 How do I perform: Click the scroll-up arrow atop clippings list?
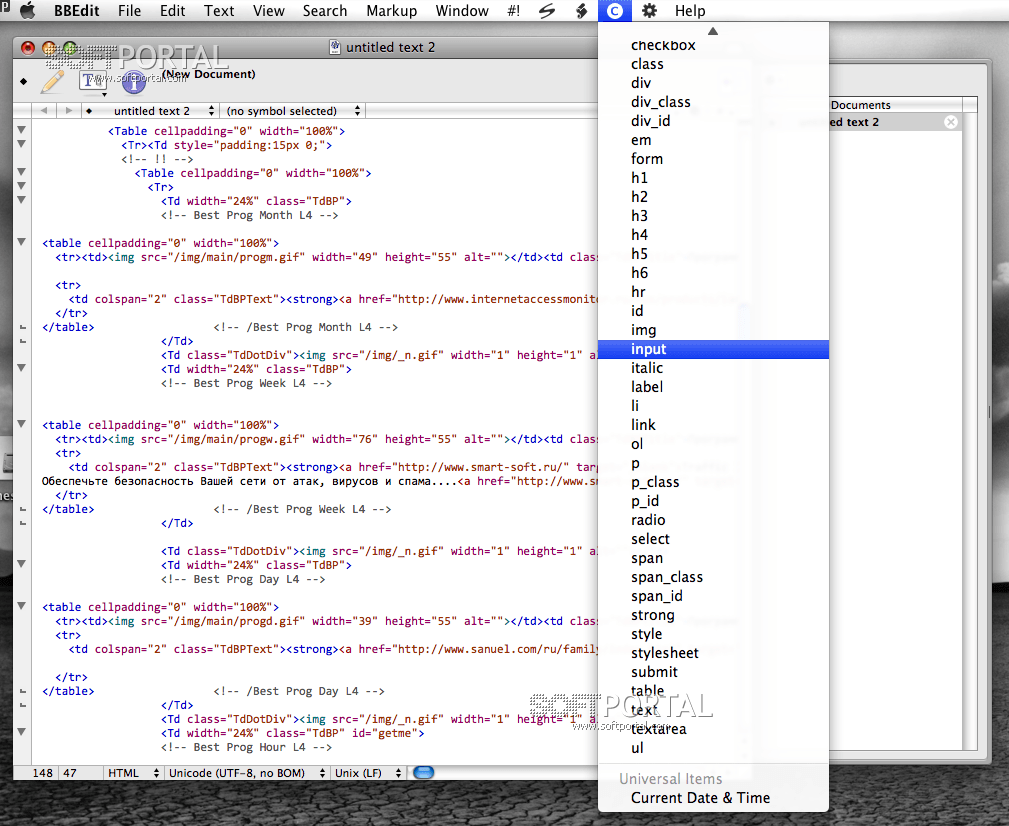(713, 30)
